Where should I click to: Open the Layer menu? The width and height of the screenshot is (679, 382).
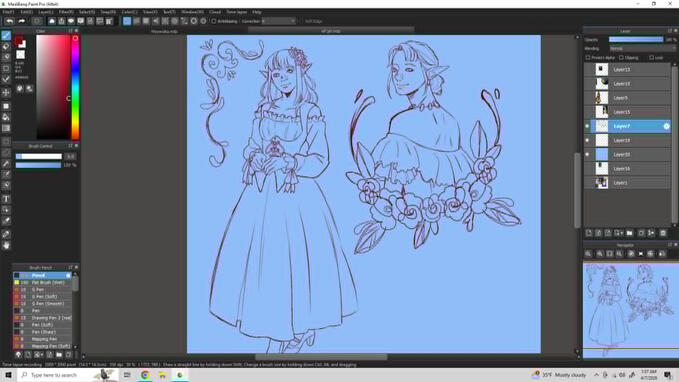coord(45,12)
